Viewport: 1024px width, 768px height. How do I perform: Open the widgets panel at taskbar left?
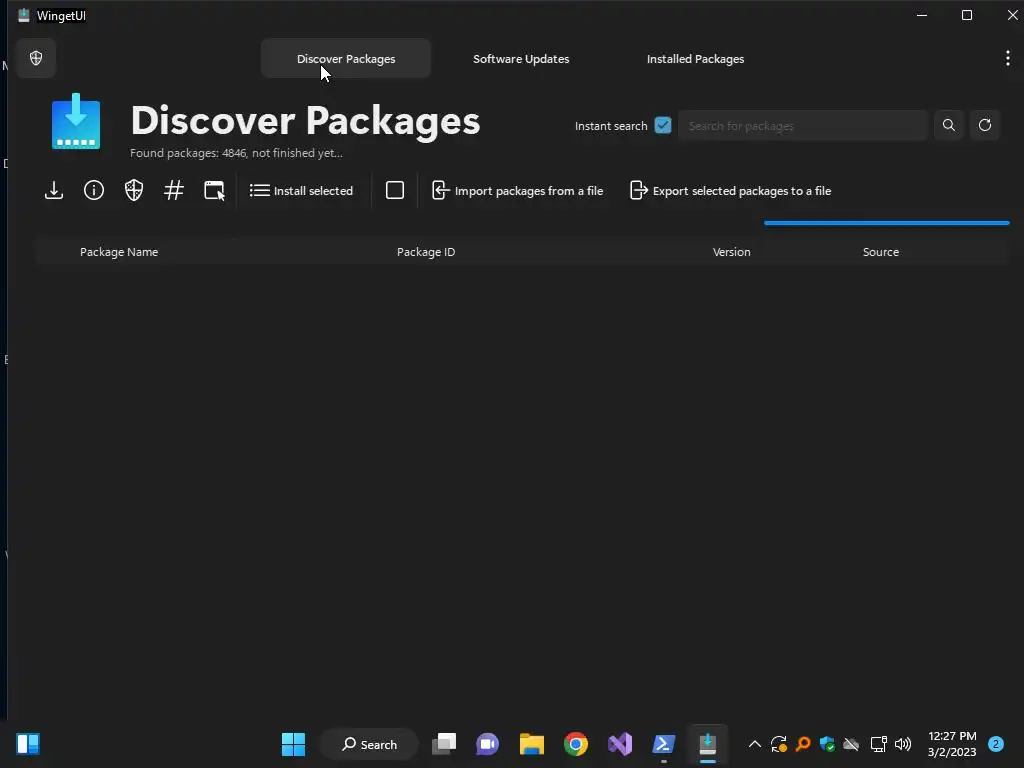pyautogui.click(x=28, y=744)
